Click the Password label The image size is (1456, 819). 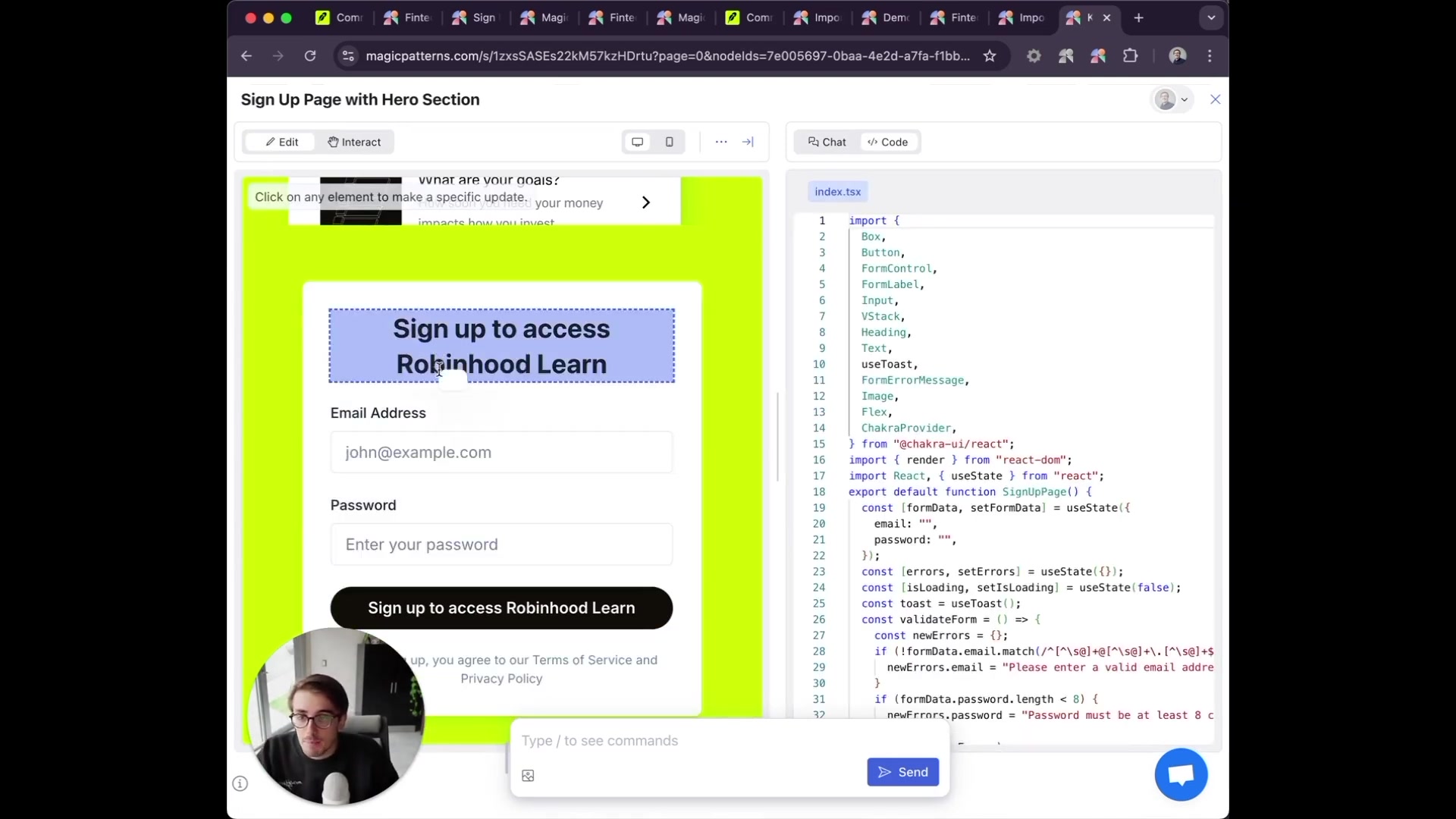click(363, 506)
